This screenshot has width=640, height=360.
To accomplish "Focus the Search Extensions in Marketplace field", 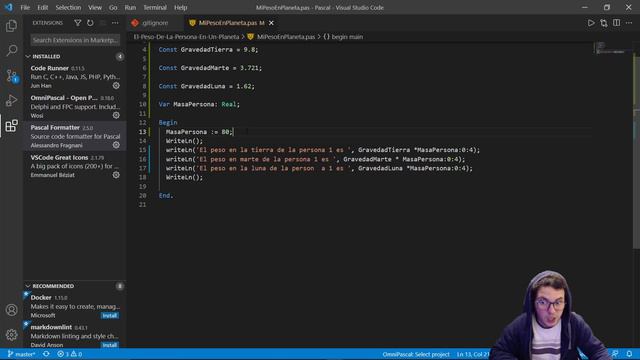I will point(75,40).
